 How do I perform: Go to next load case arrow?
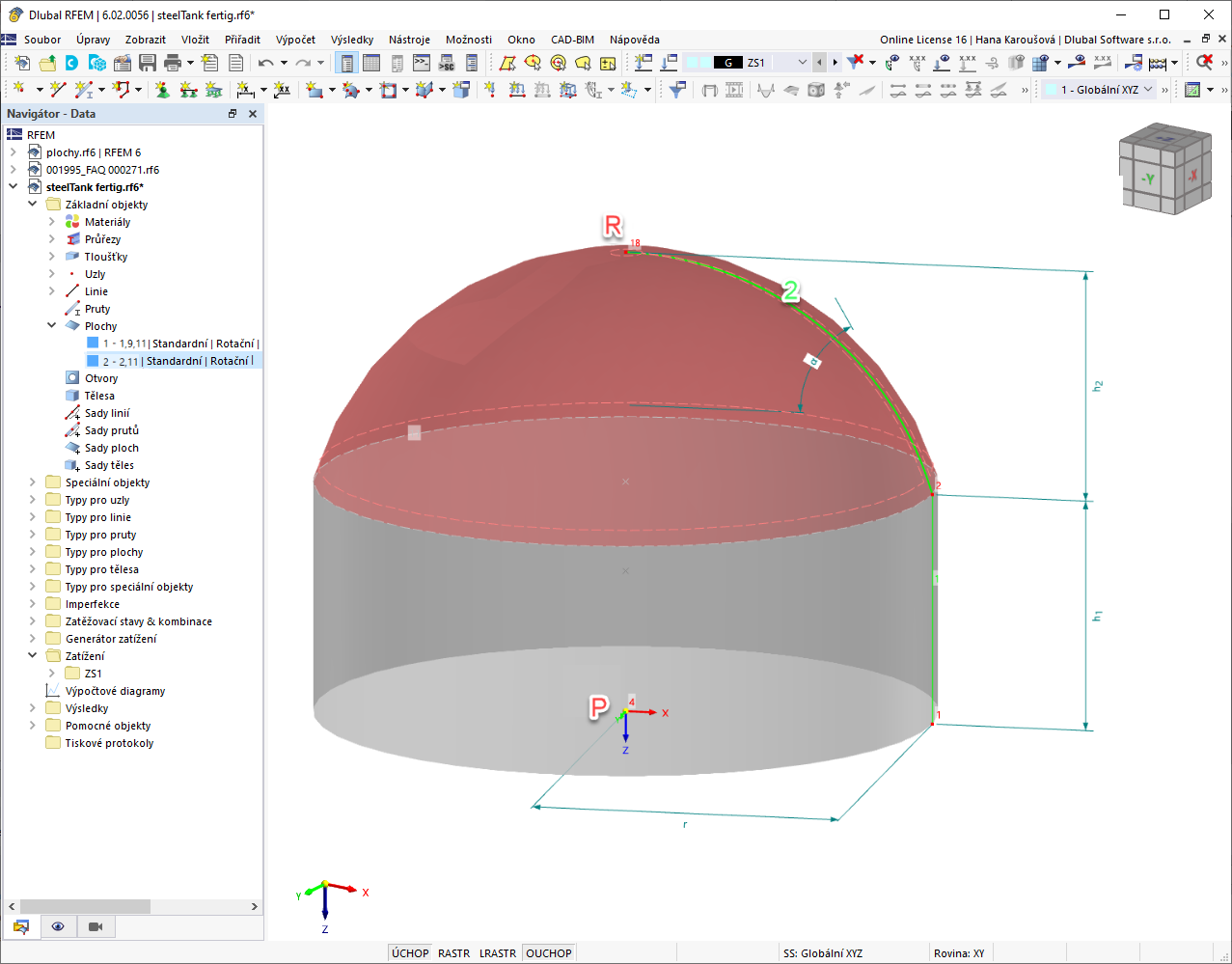835,63
